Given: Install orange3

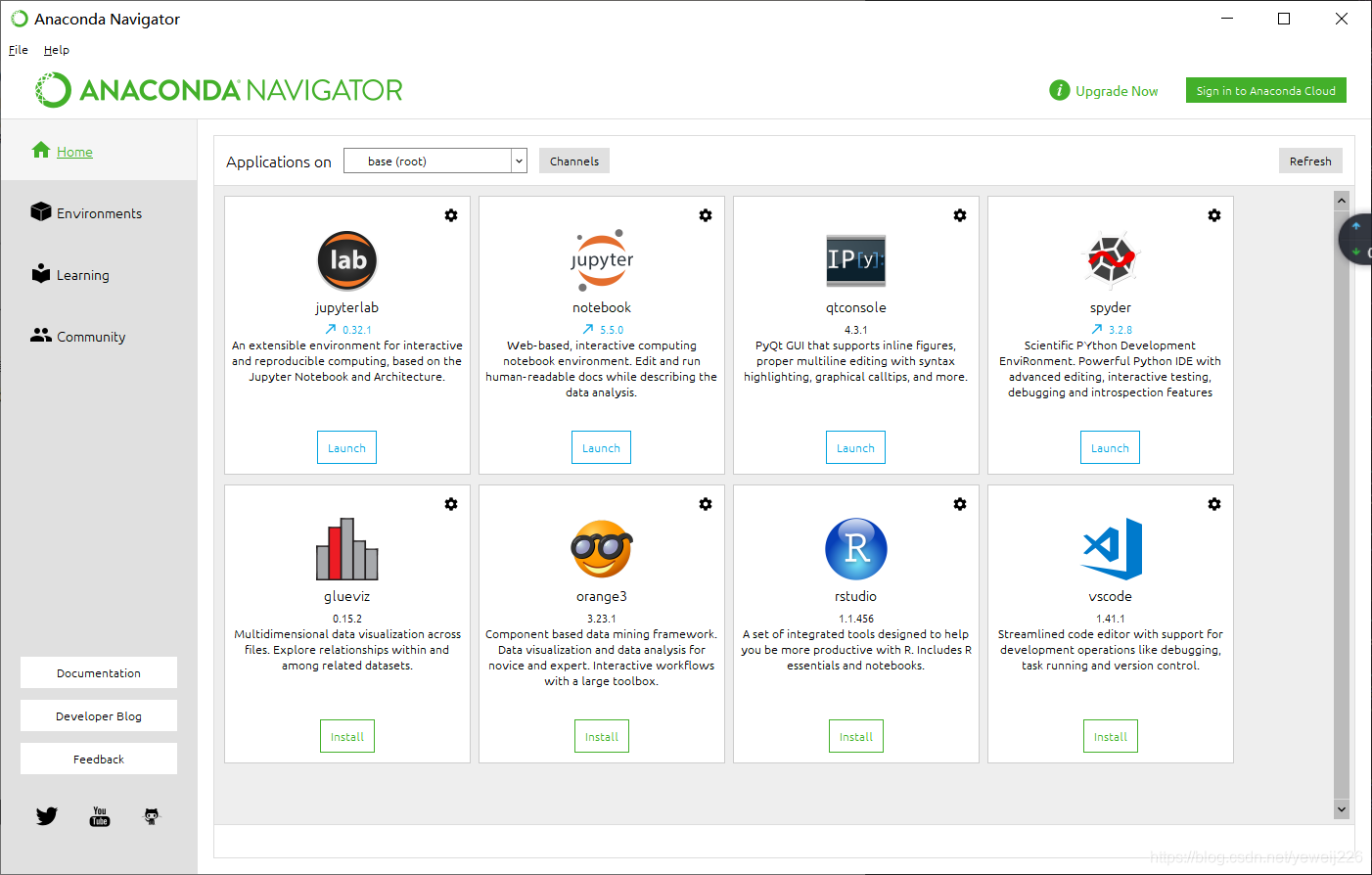Looking at the screenshot, I should 602,736.
